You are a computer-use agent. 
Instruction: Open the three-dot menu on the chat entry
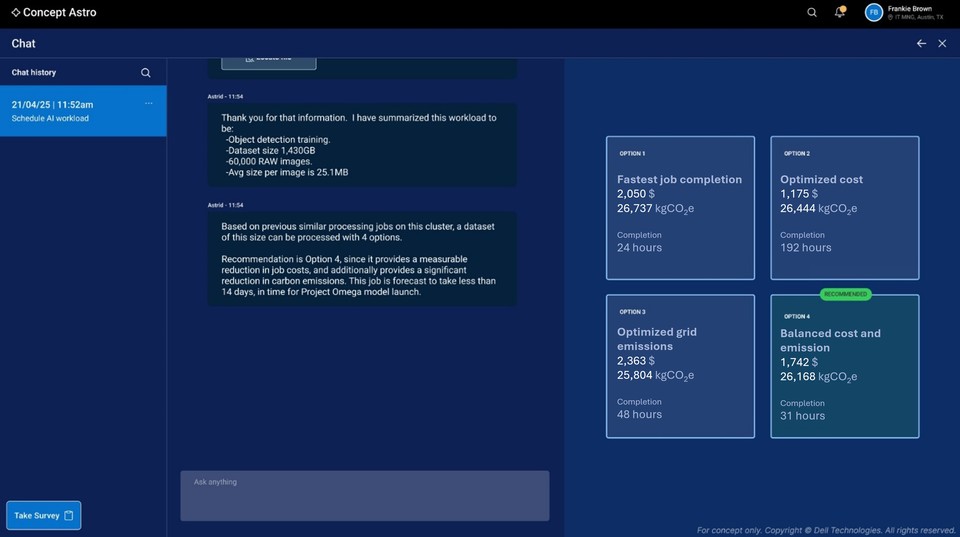[149, 103]
